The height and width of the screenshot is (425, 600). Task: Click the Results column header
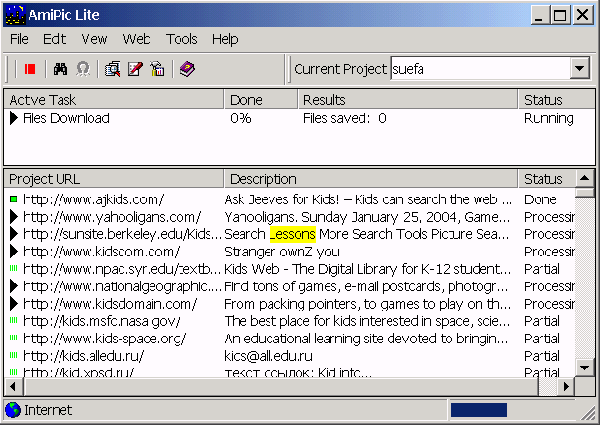tap(408, 100)
